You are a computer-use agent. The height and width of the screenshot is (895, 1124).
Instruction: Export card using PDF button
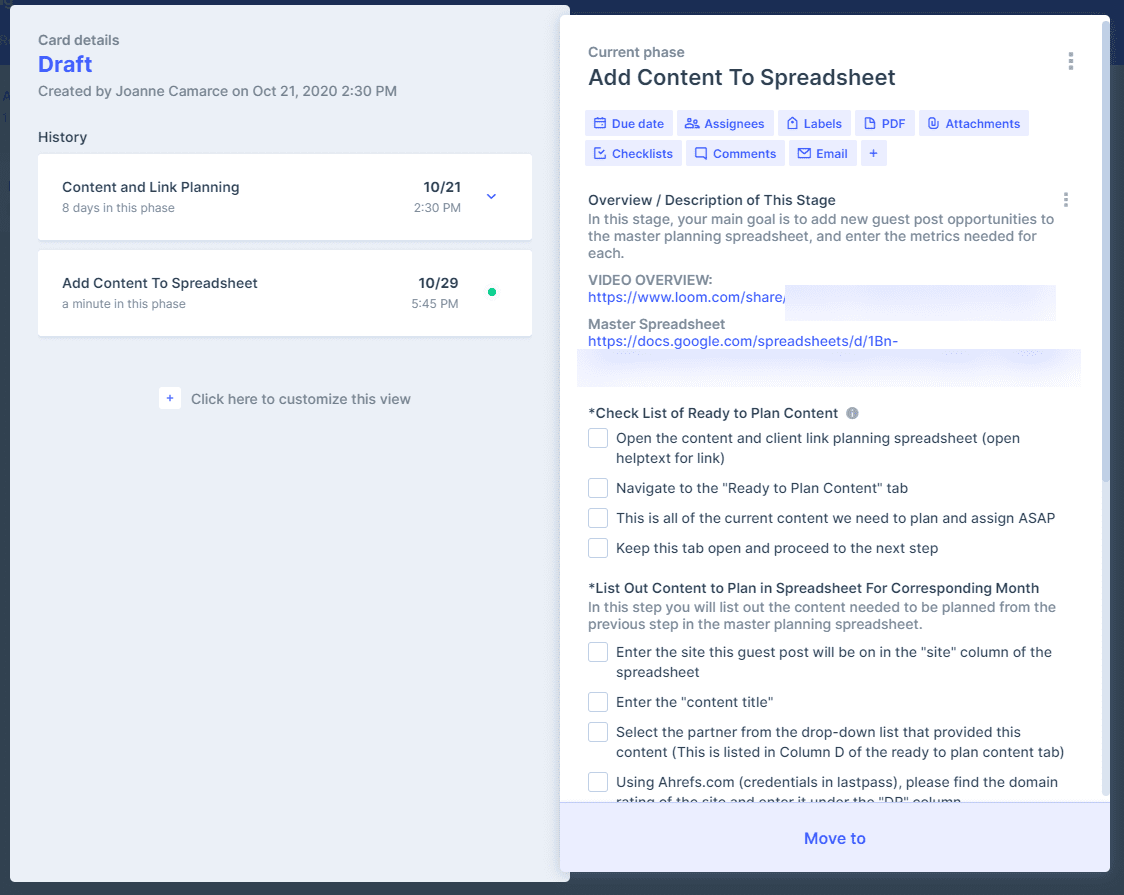pos(885,123)
